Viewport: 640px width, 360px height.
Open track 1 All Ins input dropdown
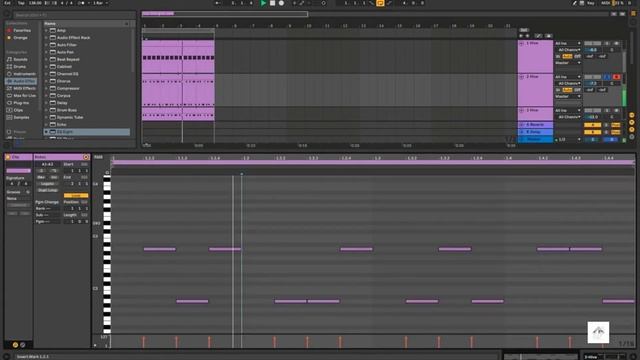pyautogui.click(x=568, y=43)
